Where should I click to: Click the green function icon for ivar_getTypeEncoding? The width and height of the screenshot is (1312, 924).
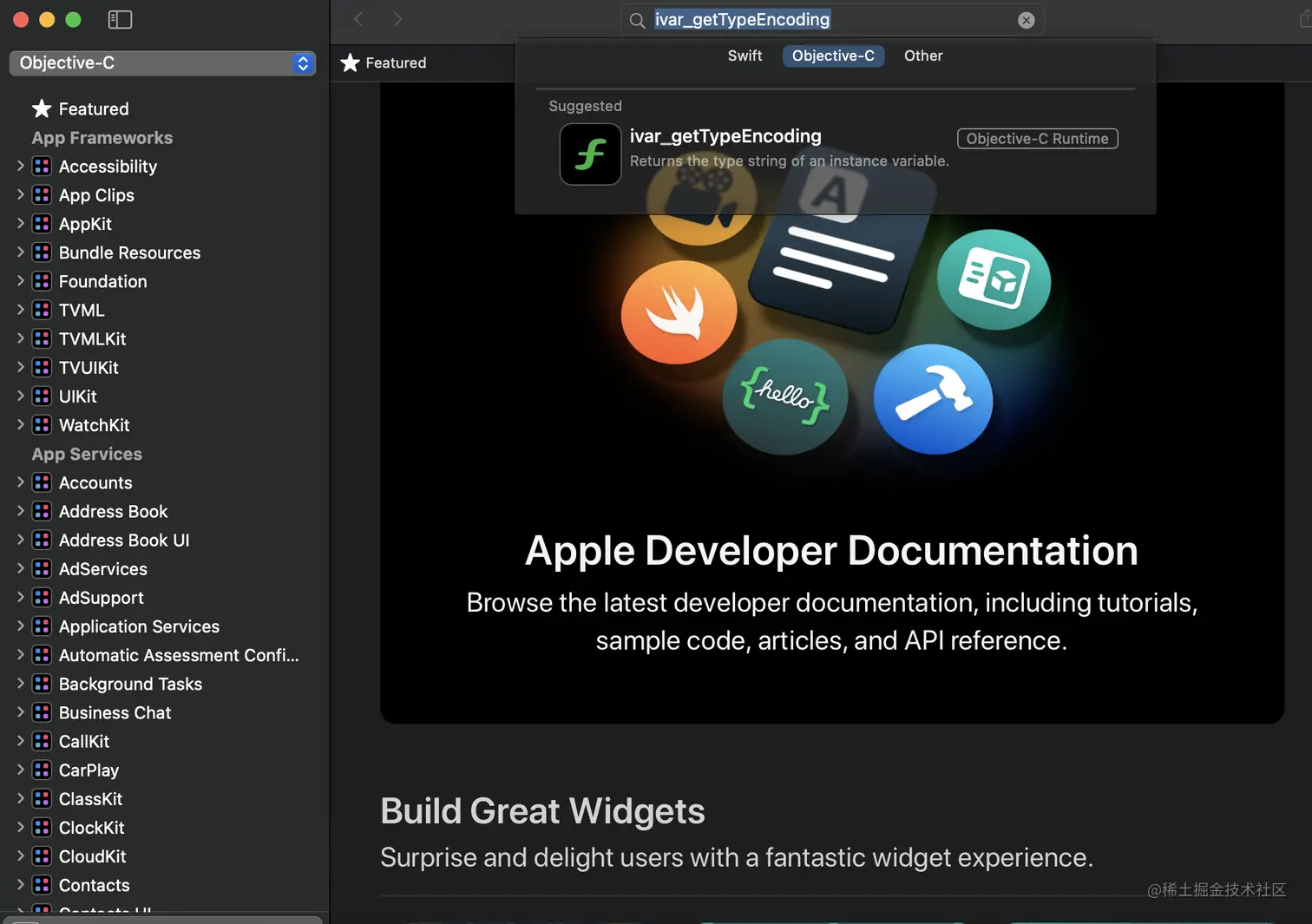tap(590, 154)
